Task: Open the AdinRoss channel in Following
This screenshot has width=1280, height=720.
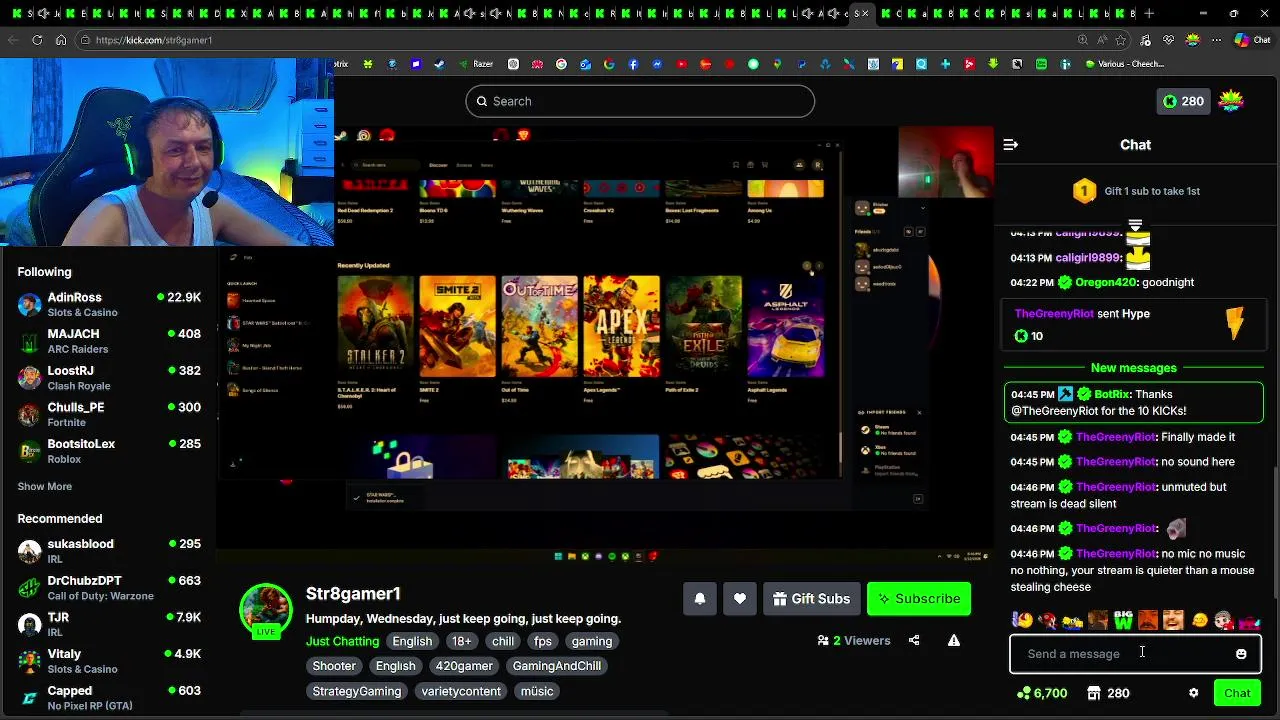Action: (109, 304)
